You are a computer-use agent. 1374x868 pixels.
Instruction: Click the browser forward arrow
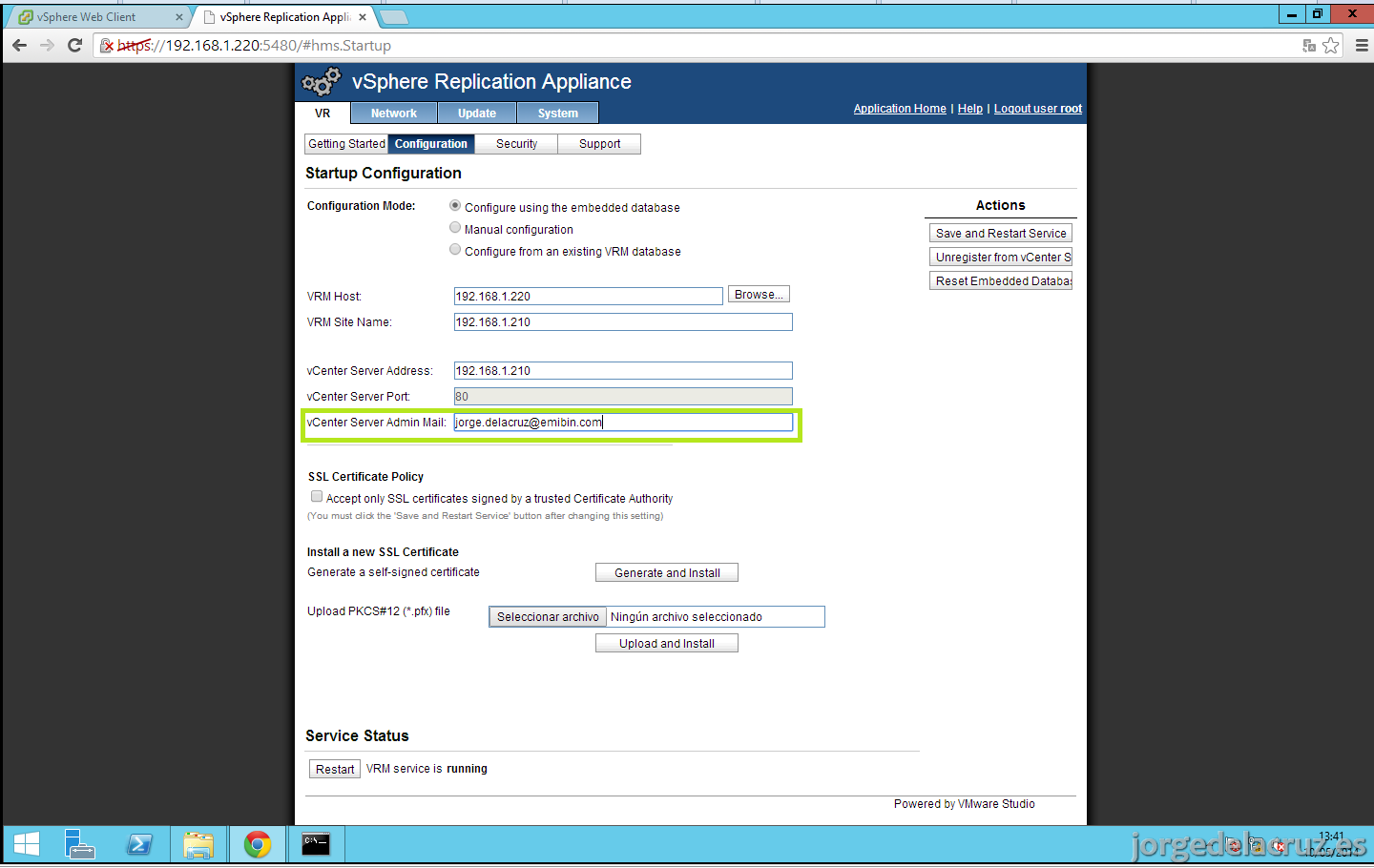(x=47, y=45)
